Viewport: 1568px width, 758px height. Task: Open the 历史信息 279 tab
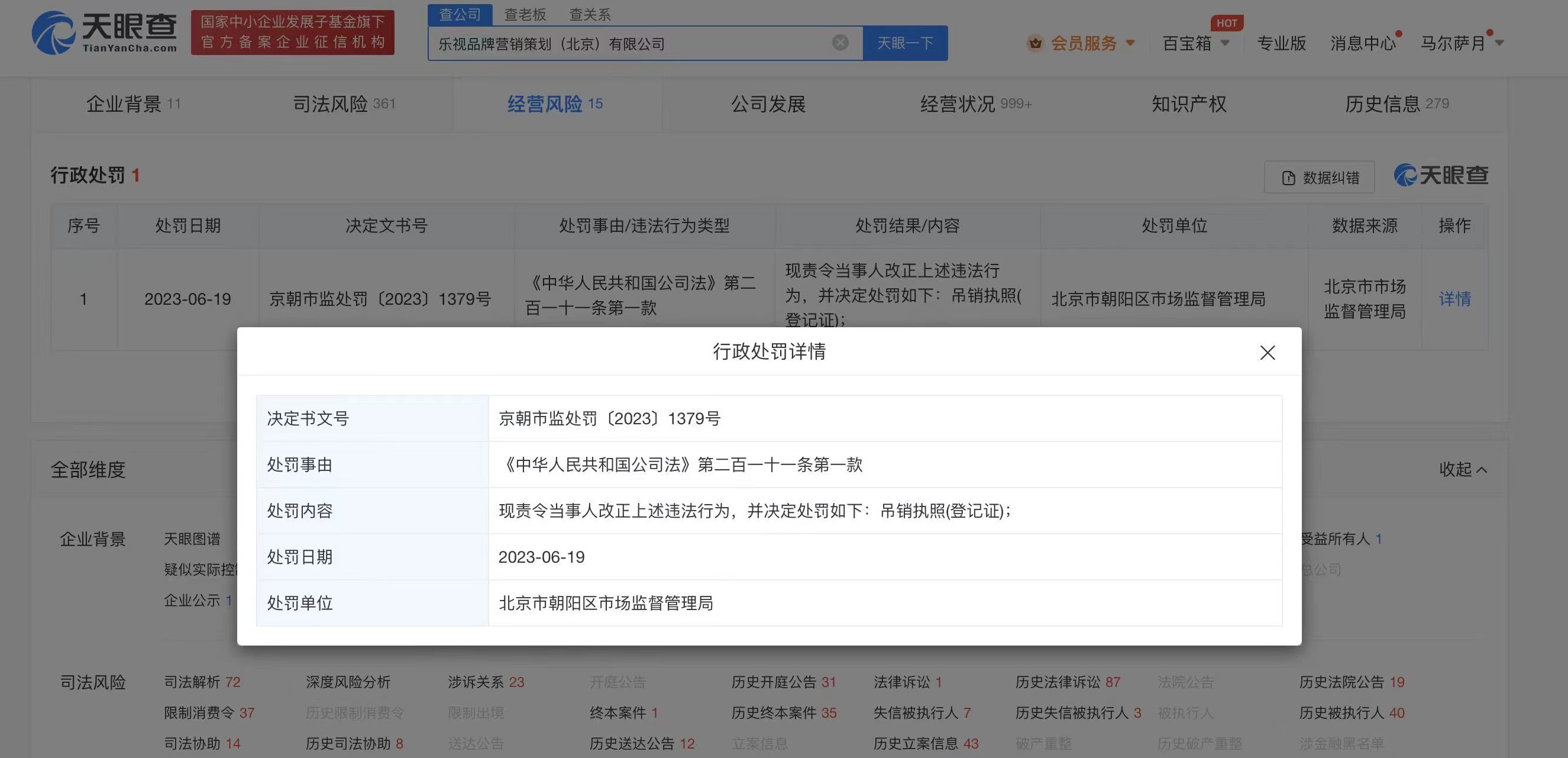coord(1396,104)
